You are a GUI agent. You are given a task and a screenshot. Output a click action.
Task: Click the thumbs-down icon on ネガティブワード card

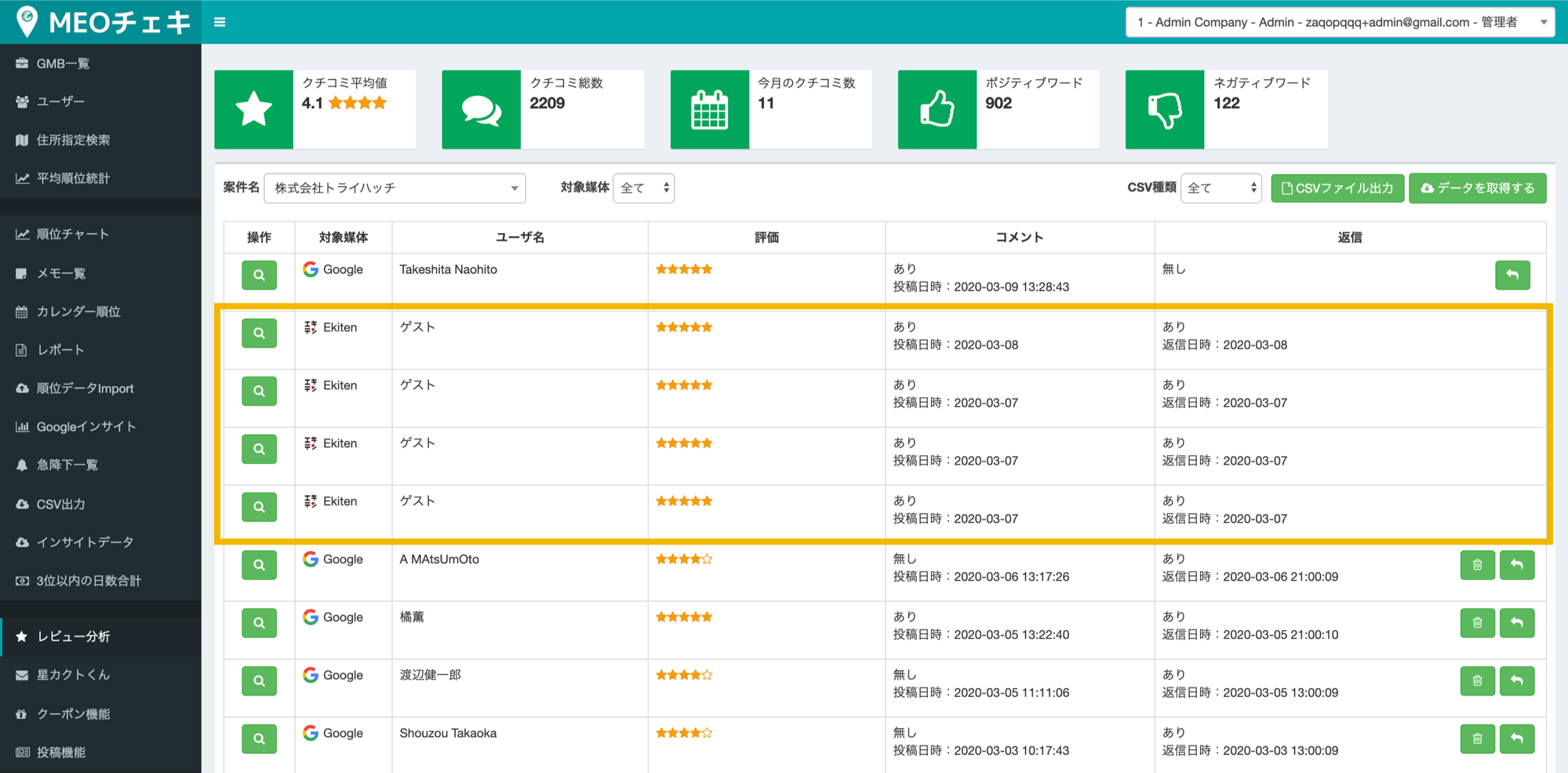click(1165, 109)
